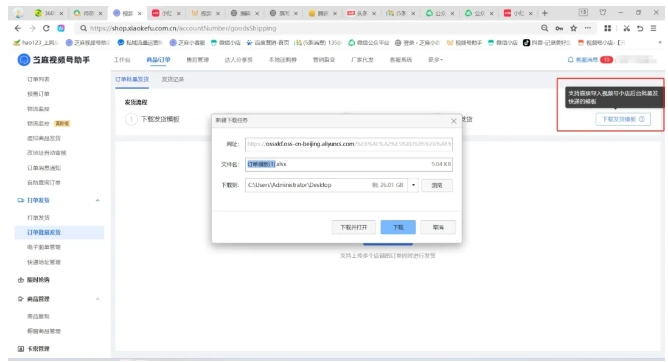Open the download path dropdown arrow
Screen dimensions: 668x362
click(413, 185)
